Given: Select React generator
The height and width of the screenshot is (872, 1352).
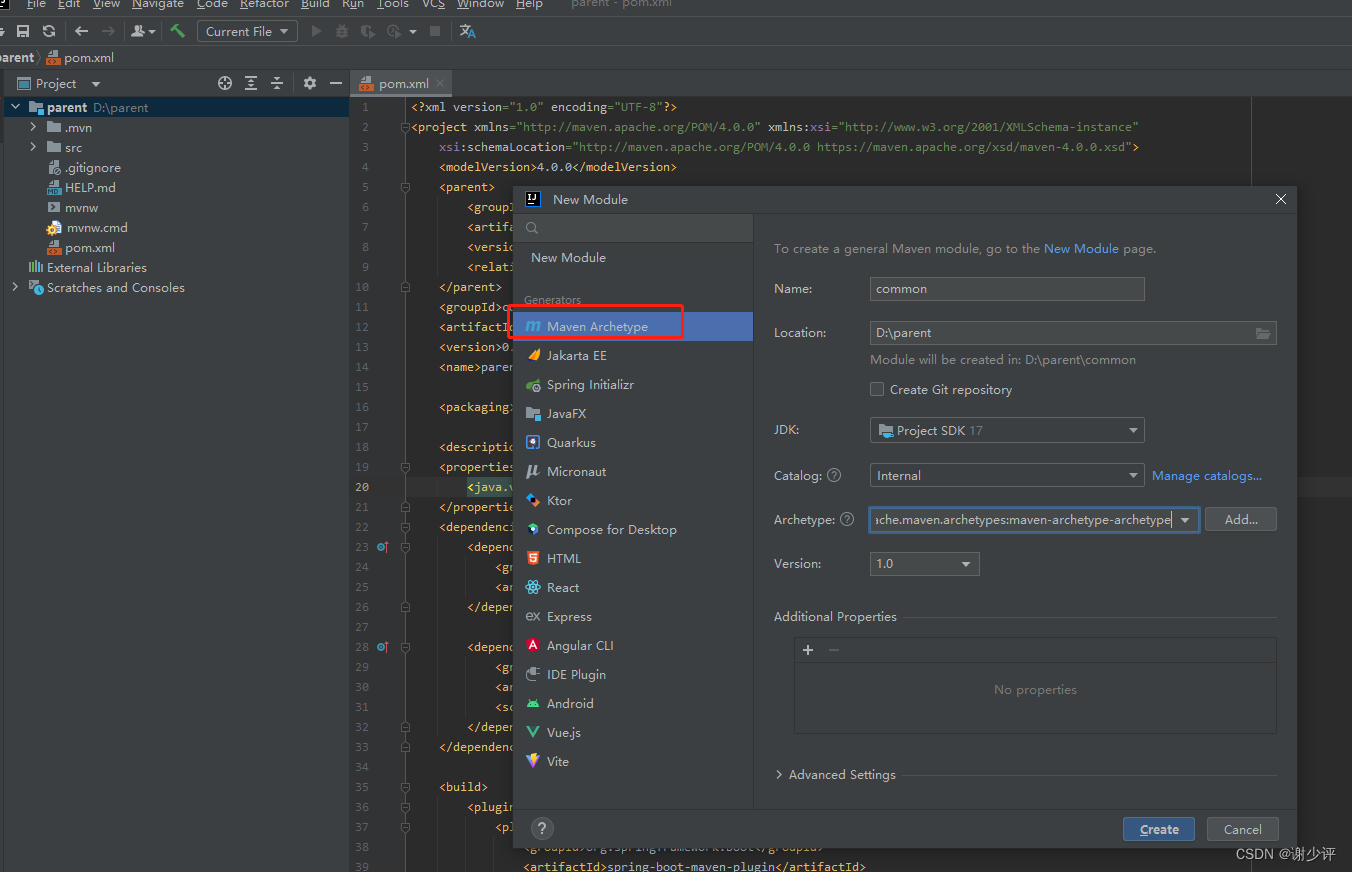Looking at the screenshot, I should (632, 588).
